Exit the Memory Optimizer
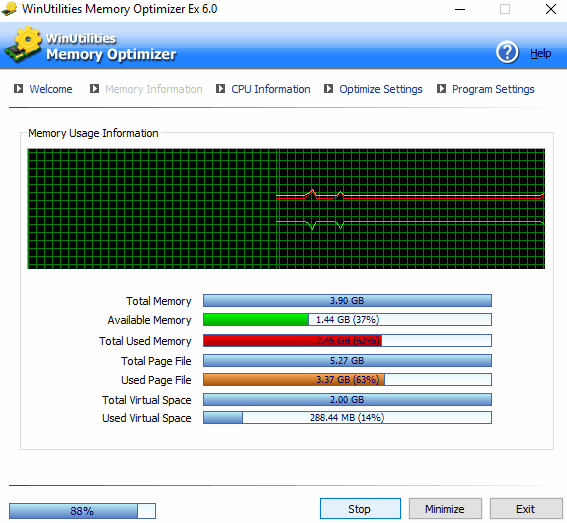567x523 pixels. point(526,509)
